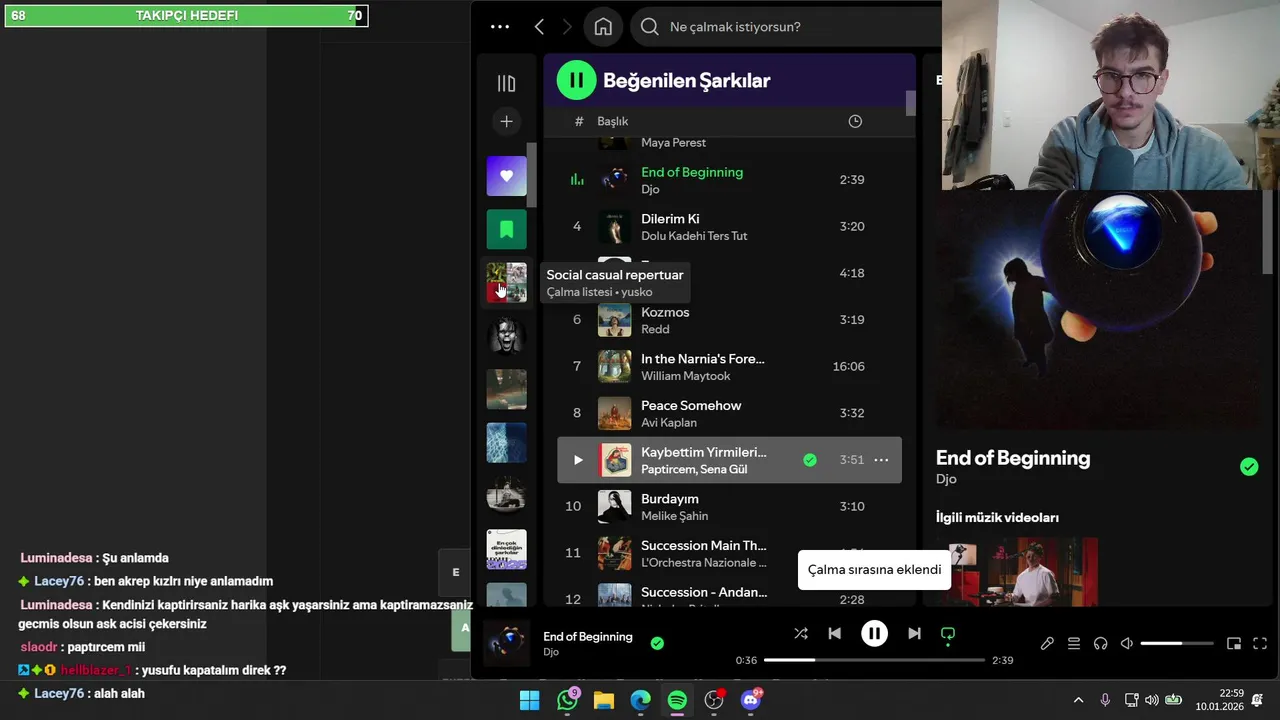
Task: Open Discord from the taskbar
Action: (x=751, y=700)
